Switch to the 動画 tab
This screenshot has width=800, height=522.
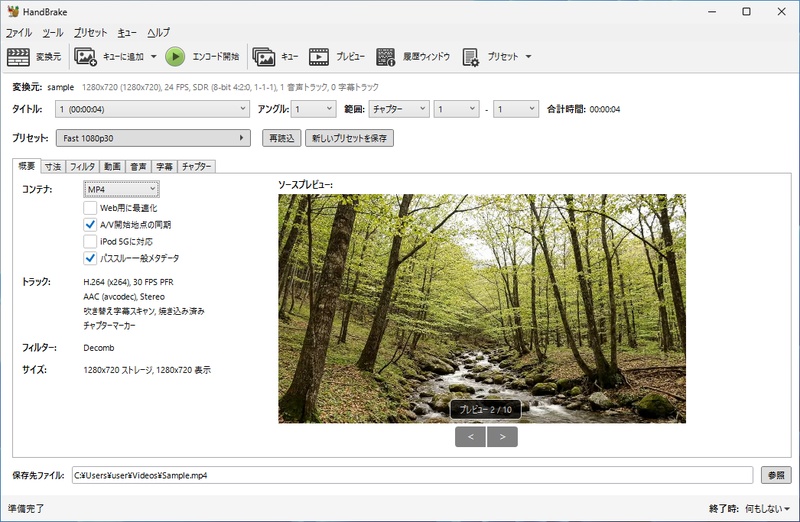click(x=112, y=166)
